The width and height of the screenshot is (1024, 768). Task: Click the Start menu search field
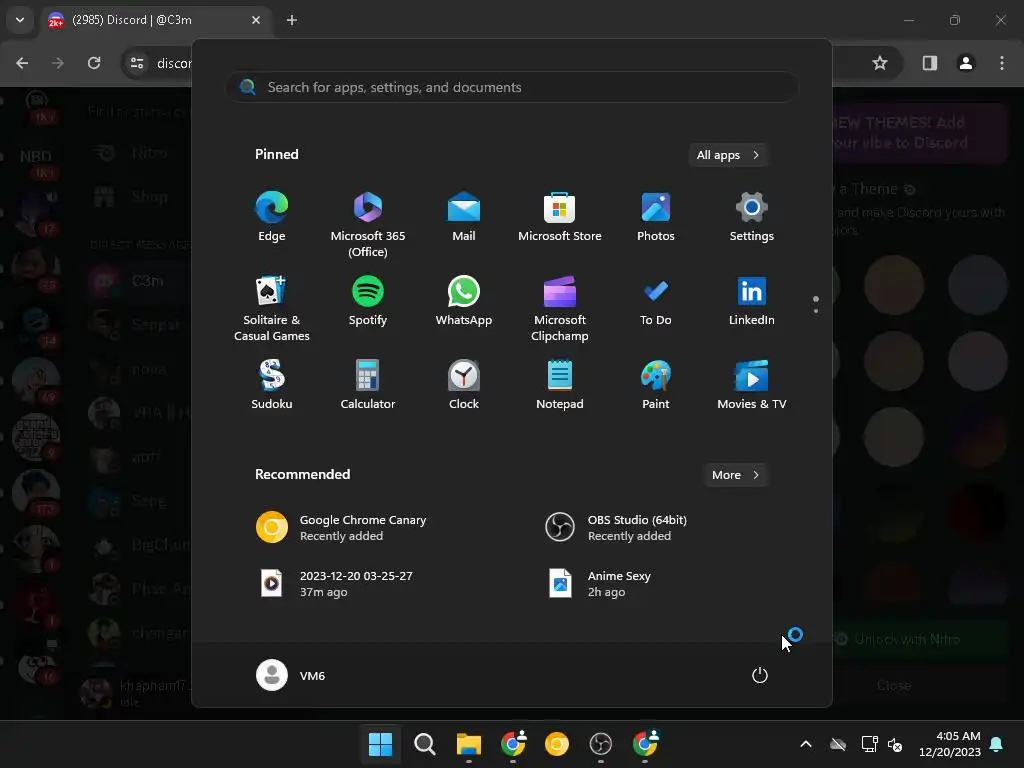[511, 88]
